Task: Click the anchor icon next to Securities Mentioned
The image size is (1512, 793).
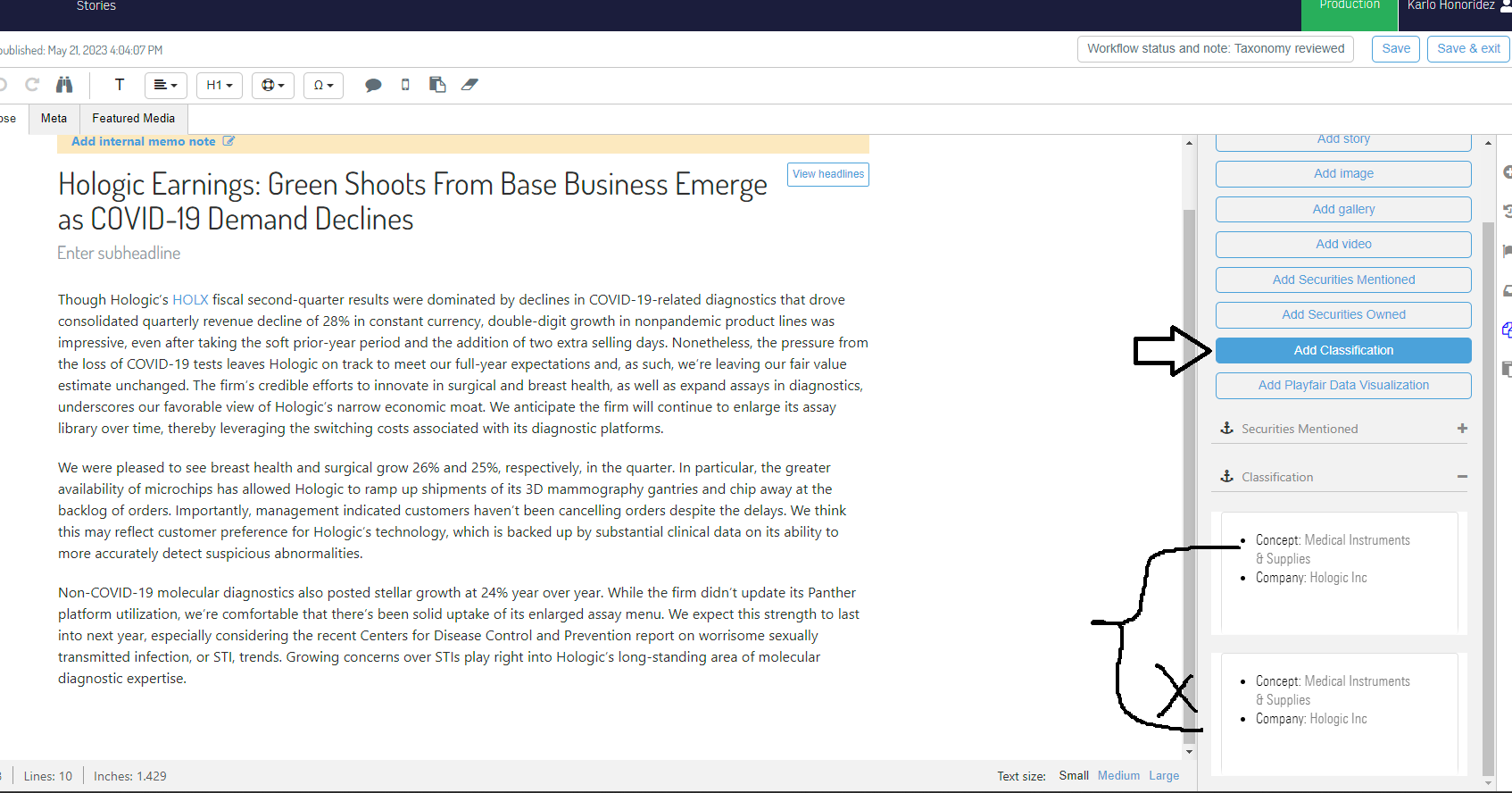Action: [x=1227, y=429]
